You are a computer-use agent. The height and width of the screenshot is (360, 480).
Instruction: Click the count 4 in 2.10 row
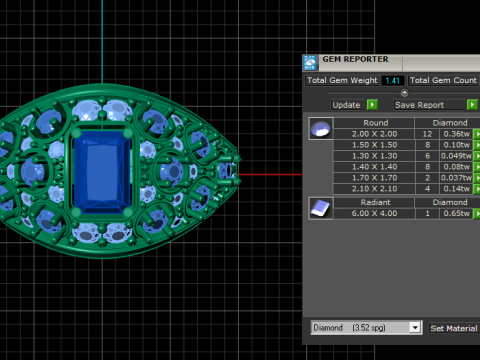[x=427, y=189]
